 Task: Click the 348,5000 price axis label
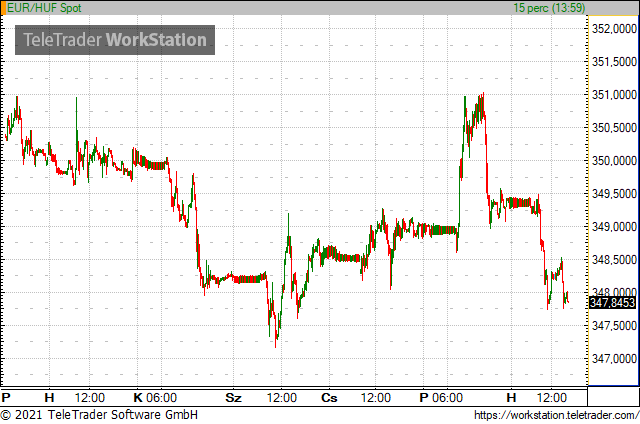(614, 260)
